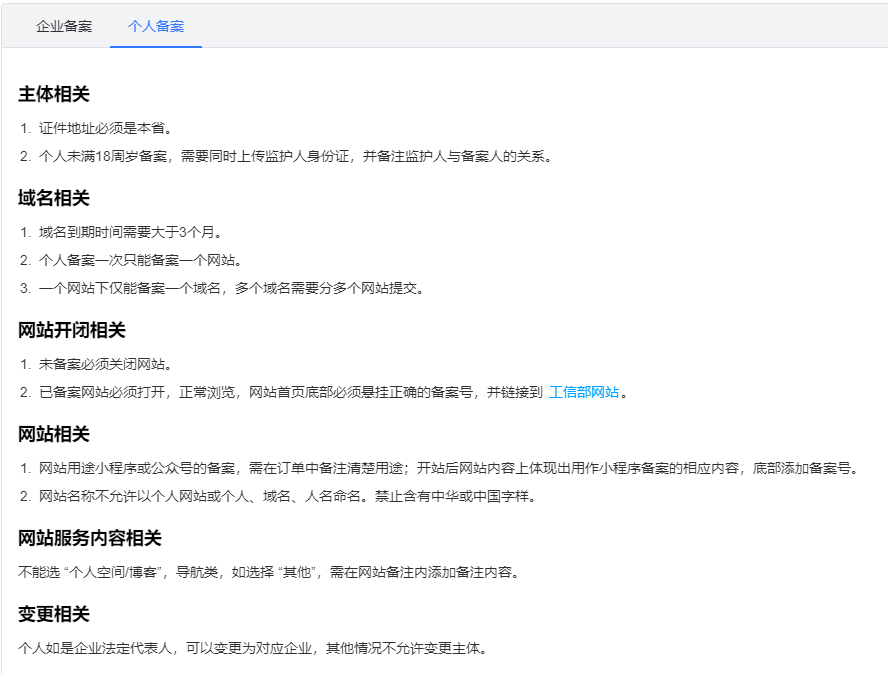Click the 网站相关 section heading
888x675 pixels.
[x=54, y=434]
